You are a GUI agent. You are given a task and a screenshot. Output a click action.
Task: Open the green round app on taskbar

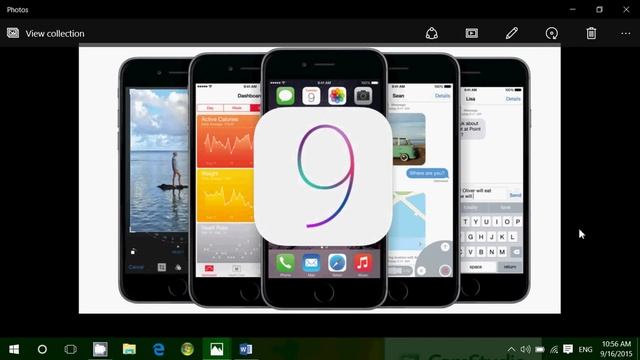tap(187, 349)
